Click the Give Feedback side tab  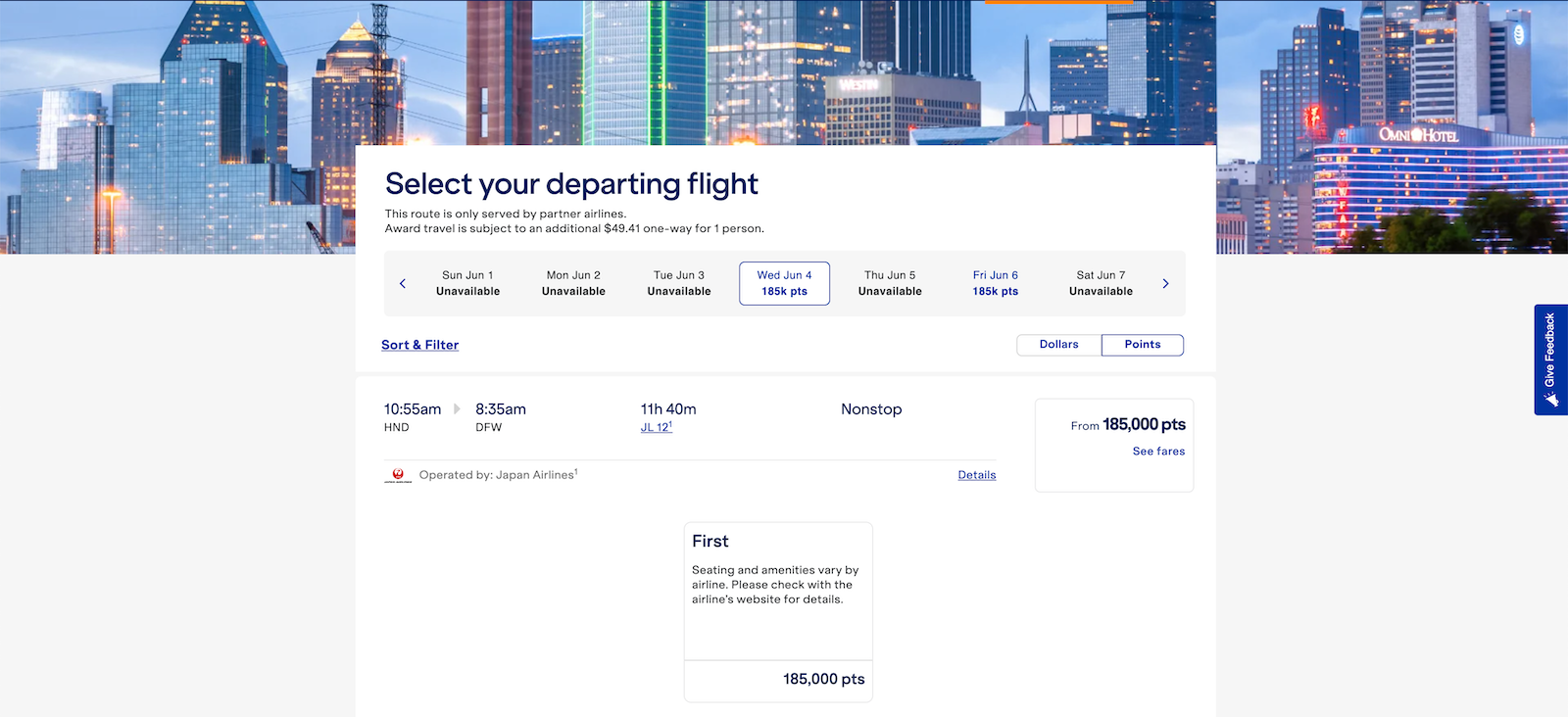1550,359
